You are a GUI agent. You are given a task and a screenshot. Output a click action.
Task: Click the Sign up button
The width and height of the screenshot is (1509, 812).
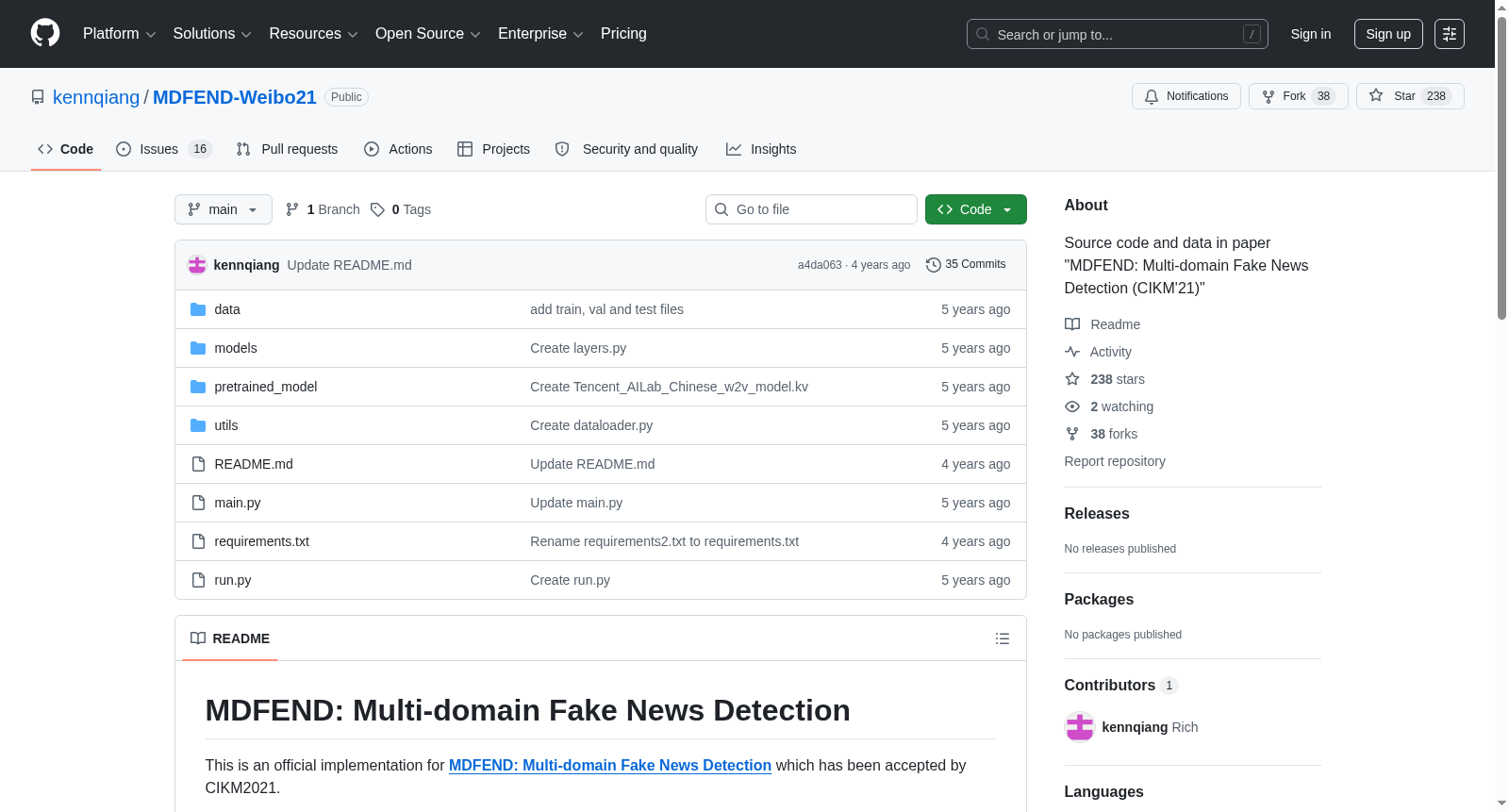(x=1388, y=34)
